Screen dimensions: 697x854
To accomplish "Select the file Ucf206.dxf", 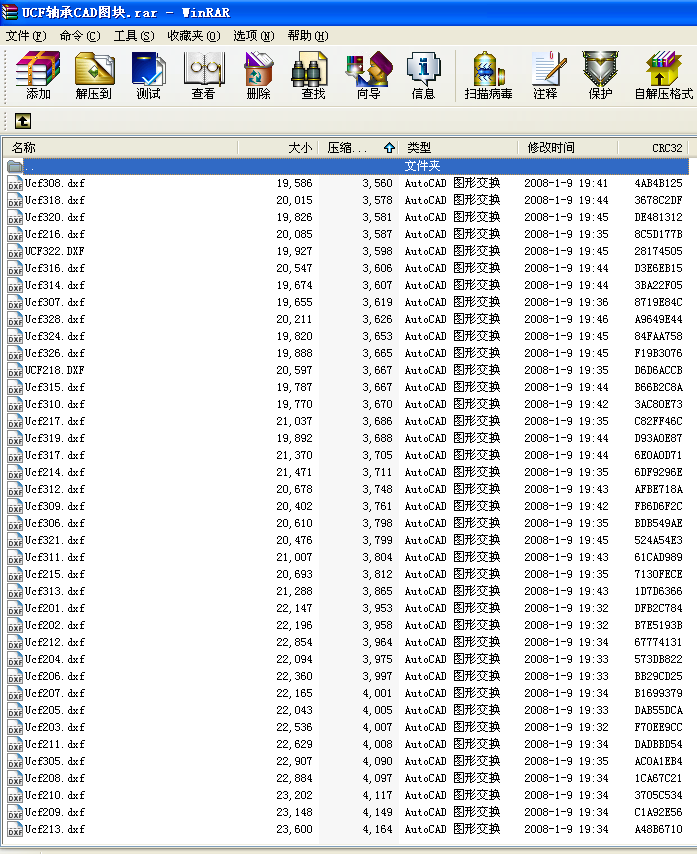I will (x=55, y=676).
